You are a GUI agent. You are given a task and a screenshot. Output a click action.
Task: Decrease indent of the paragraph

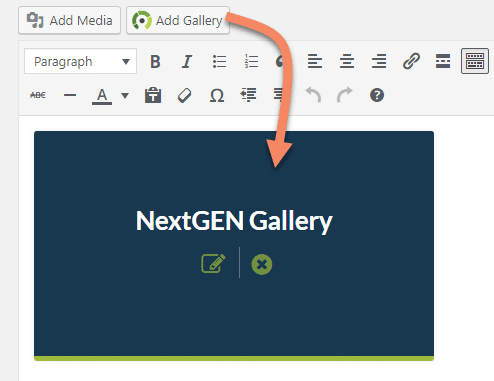[x=248, y=95]
